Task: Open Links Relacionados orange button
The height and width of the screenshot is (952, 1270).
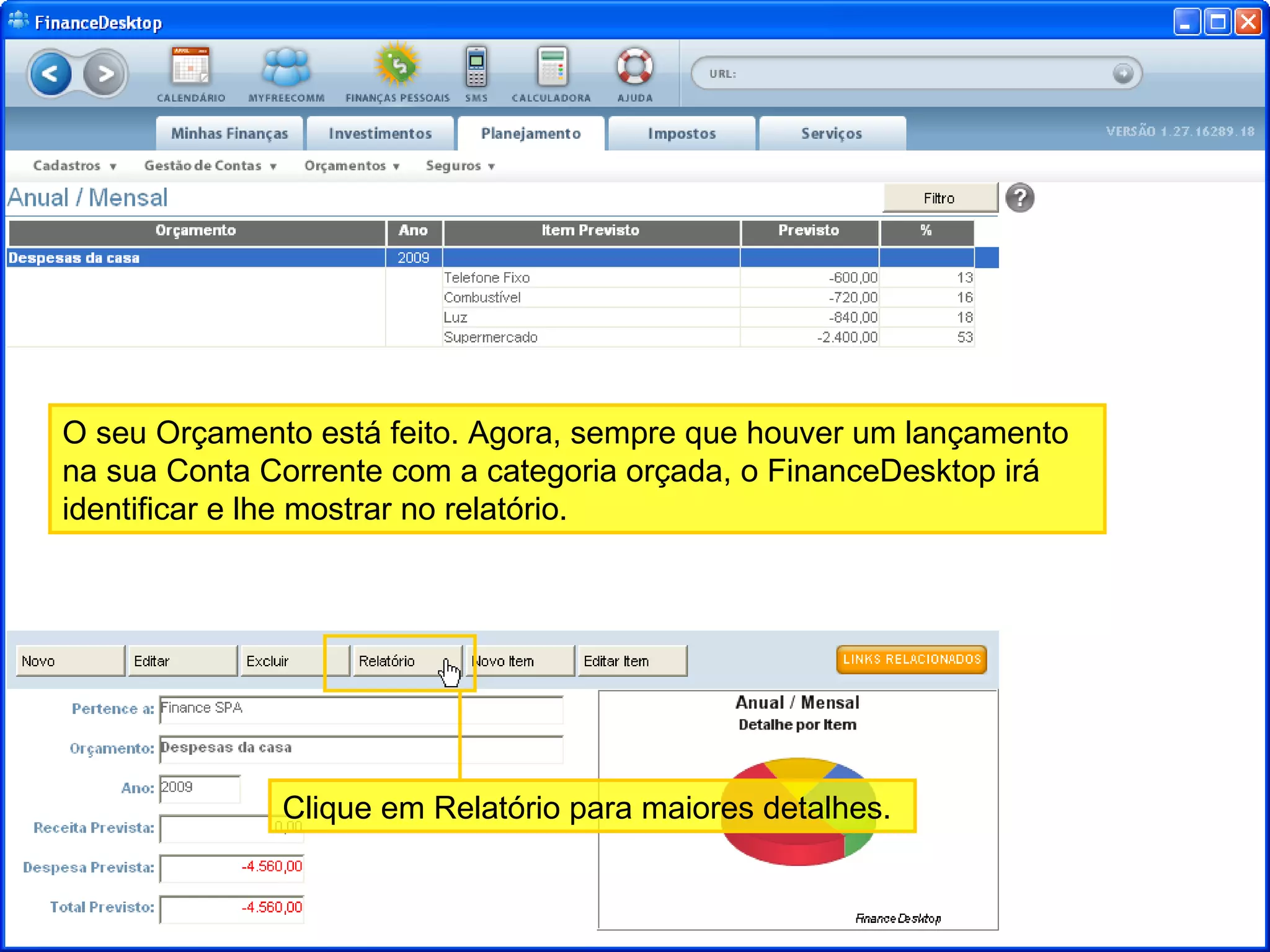Action: click(x=912, y=659)
